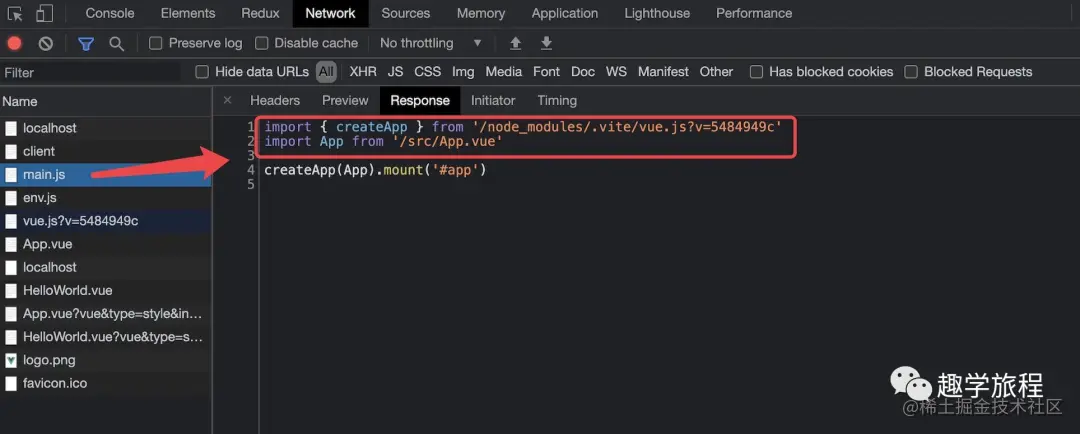
Task: Open the Lighthouse tab
Action: [x=657, y=13]
